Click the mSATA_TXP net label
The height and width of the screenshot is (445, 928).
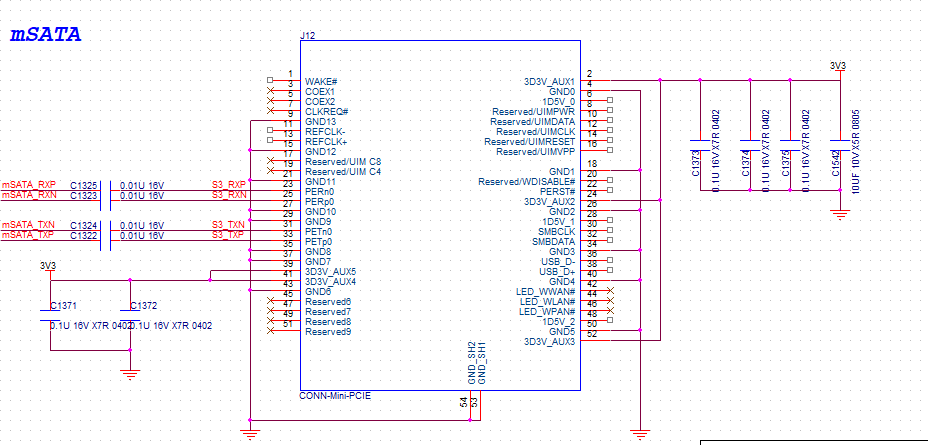pyautogui.click(x=29, y=236)
